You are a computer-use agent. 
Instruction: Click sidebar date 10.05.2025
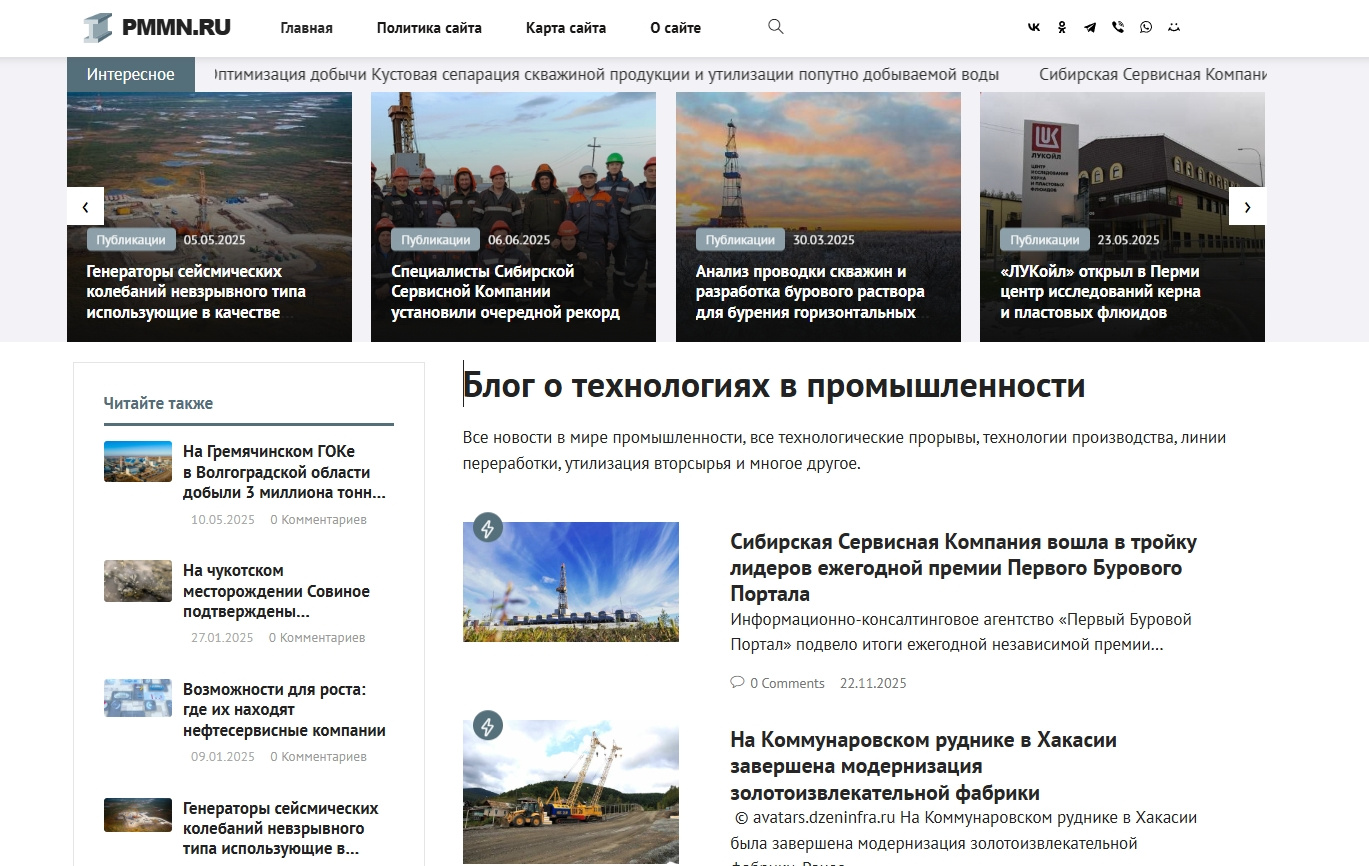click(x=223, y=520)
